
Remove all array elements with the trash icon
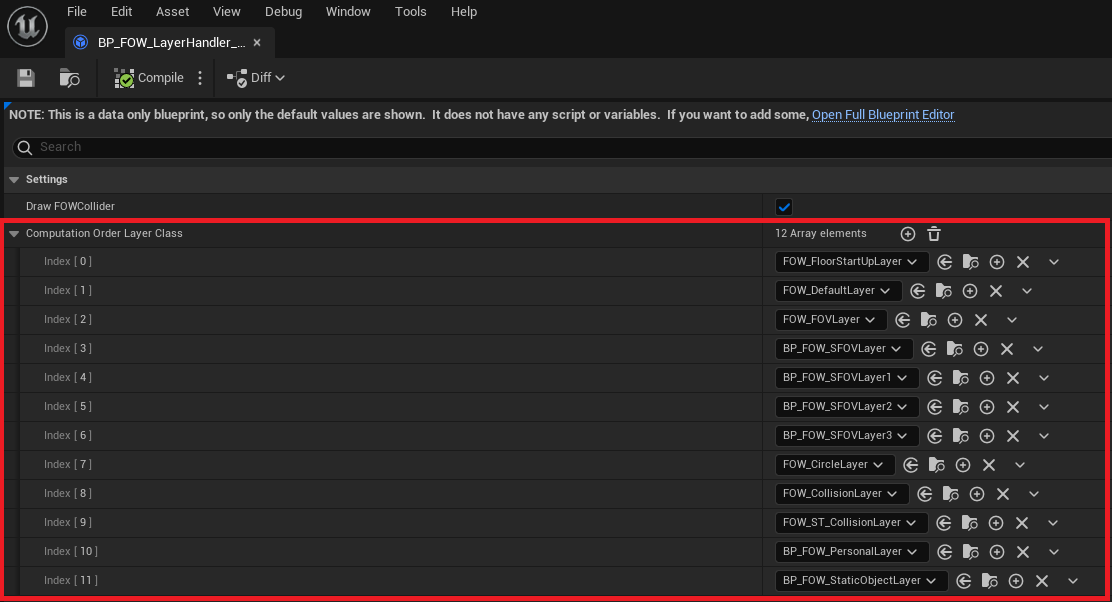pos(934,234)
